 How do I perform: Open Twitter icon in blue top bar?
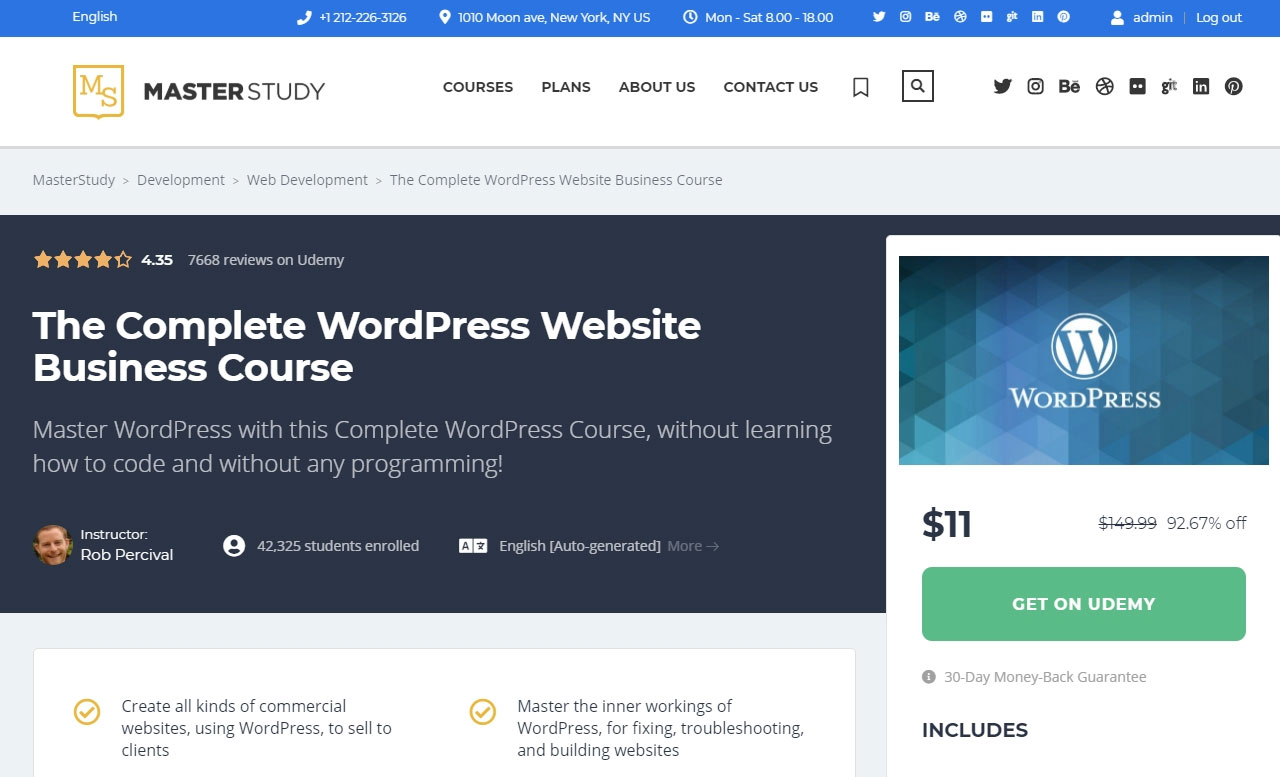879,17
